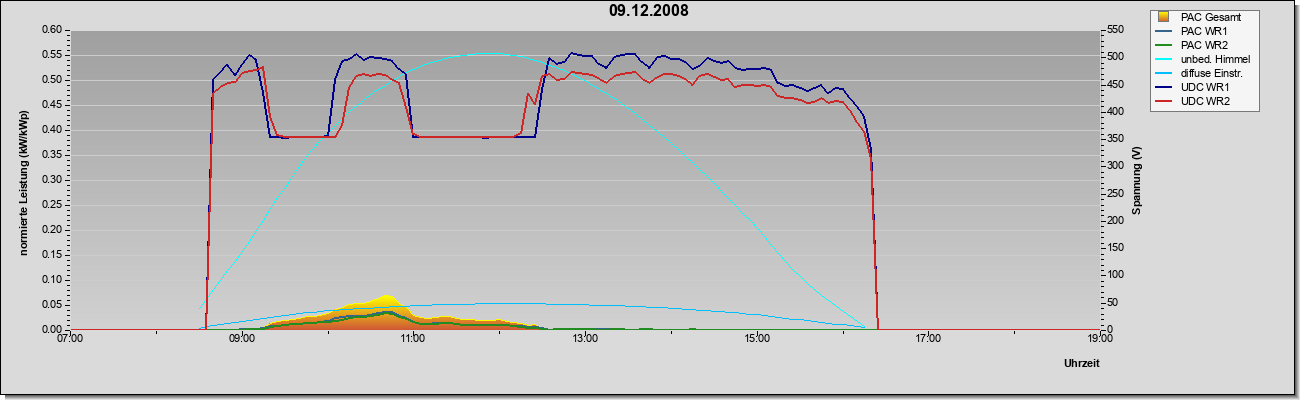
Task: Click the PAC Gesamt orange legend swatch
Action: (x=1163, y=17)
